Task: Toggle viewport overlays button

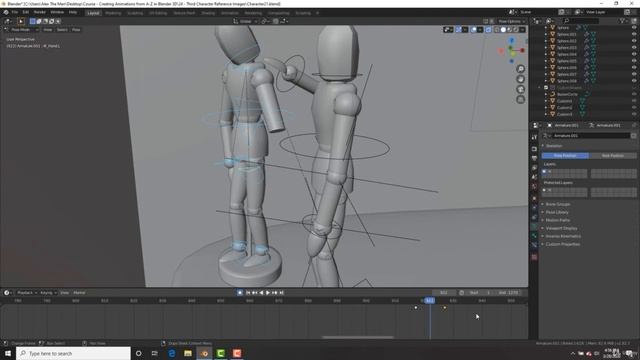Action: pyautogui.click(x=473, y=30)
